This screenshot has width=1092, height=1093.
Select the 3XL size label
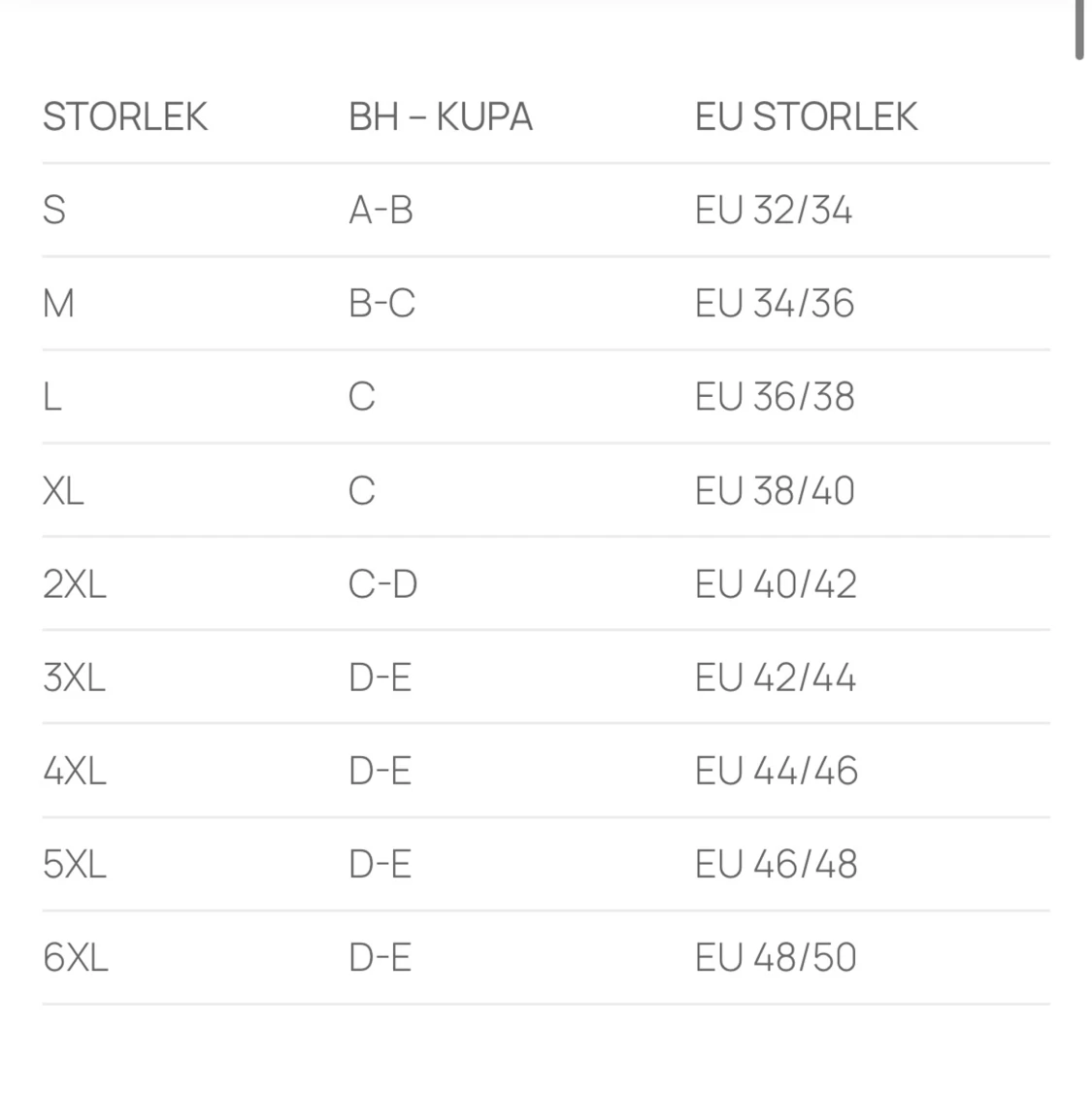coord(74,678)
